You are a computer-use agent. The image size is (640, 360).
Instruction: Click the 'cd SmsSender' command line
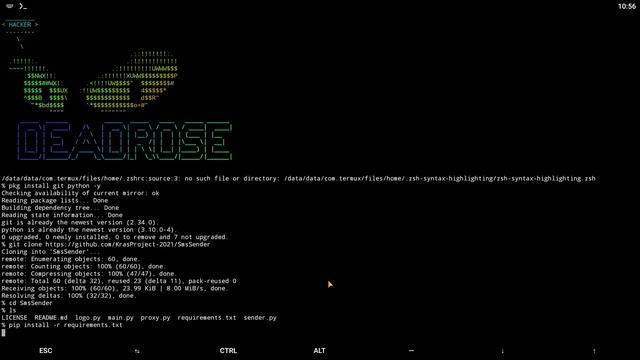(x=27, y=303)
